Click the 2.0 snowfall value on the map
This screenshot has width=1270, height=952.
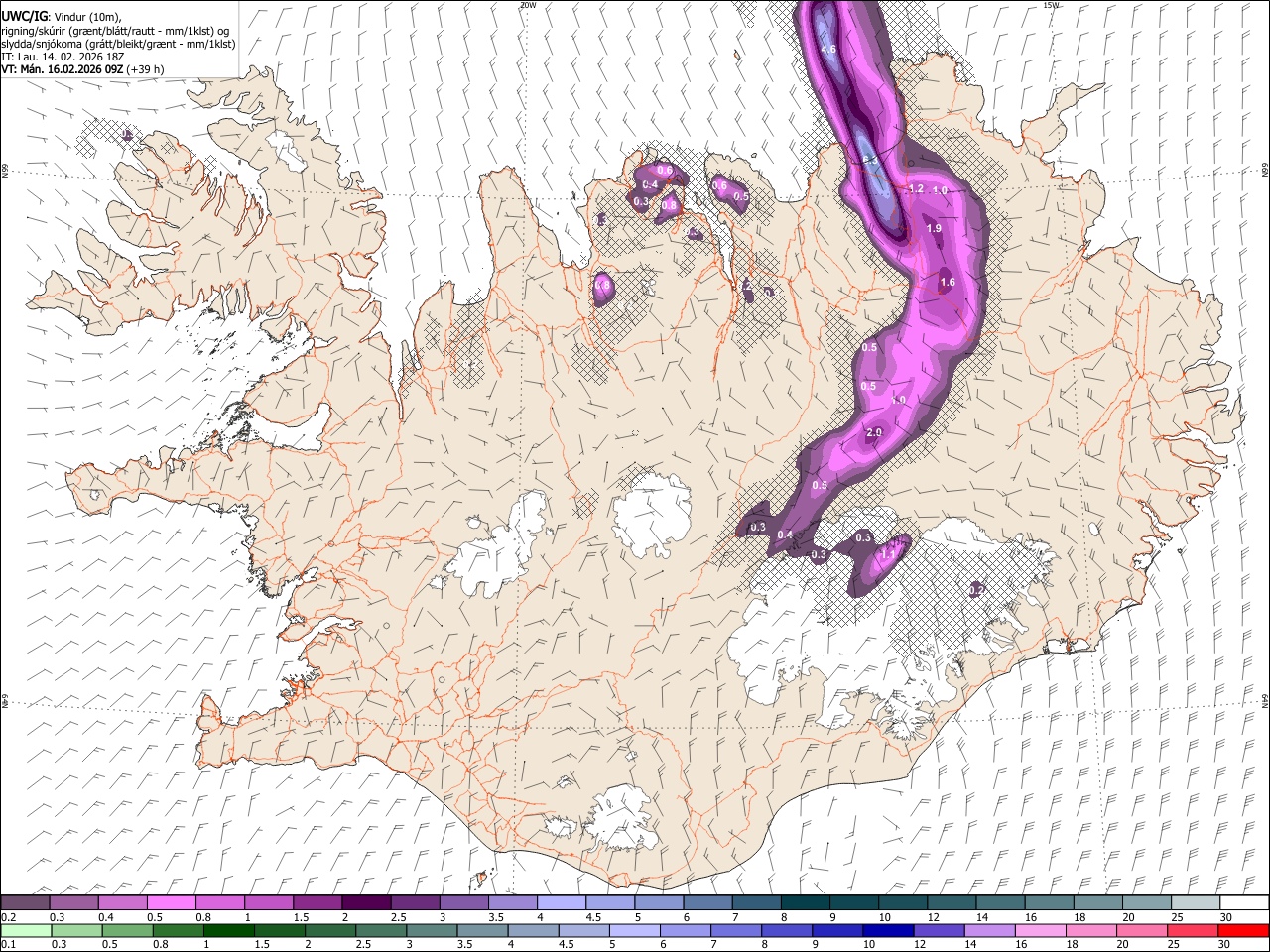(x=874, y=433)
